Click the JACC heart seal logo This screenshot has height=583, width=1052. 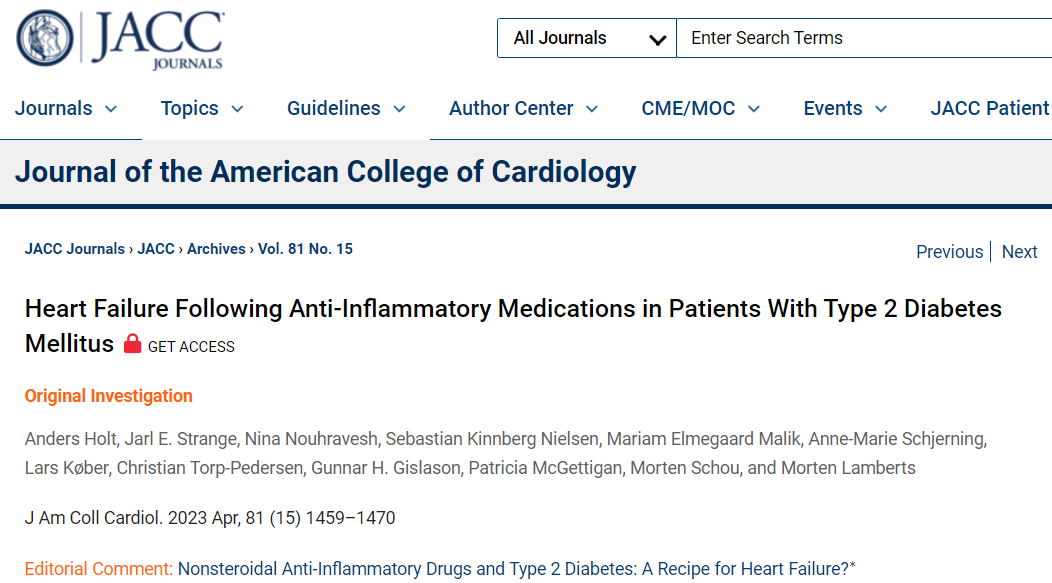tap(45, 38)
